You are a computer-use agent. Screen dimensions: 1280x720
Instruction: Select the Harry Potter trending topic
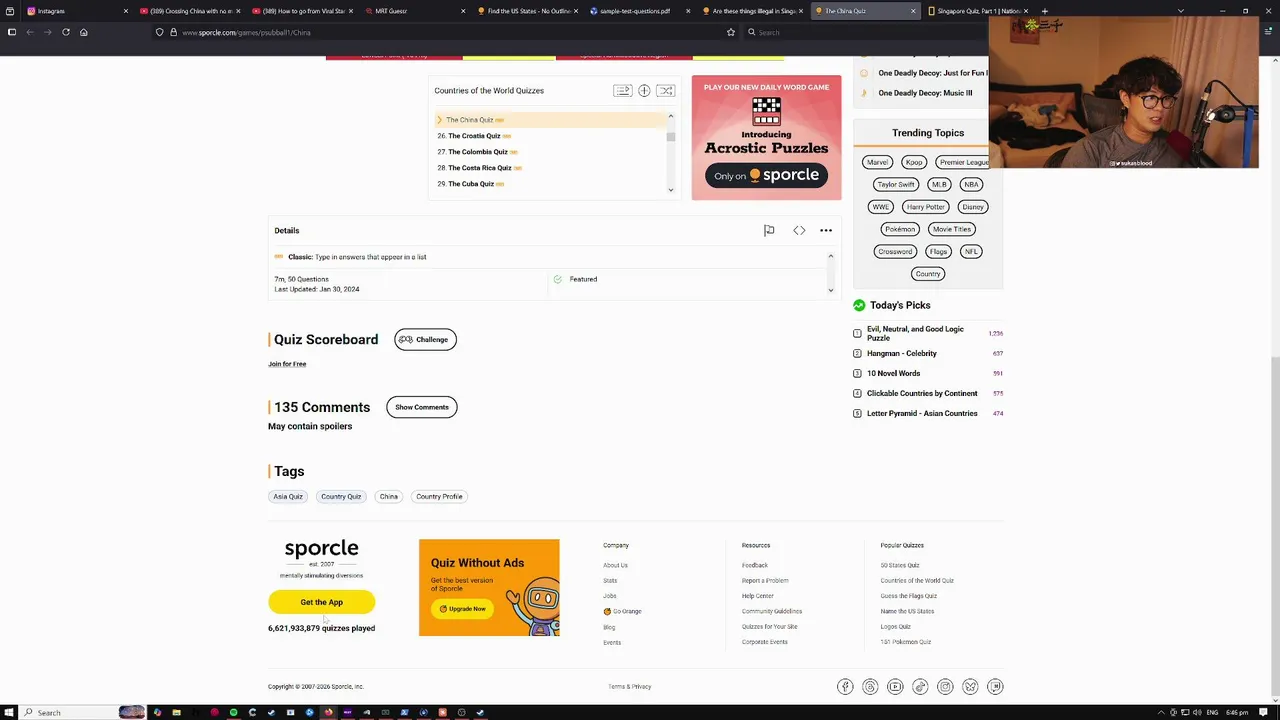925,207
